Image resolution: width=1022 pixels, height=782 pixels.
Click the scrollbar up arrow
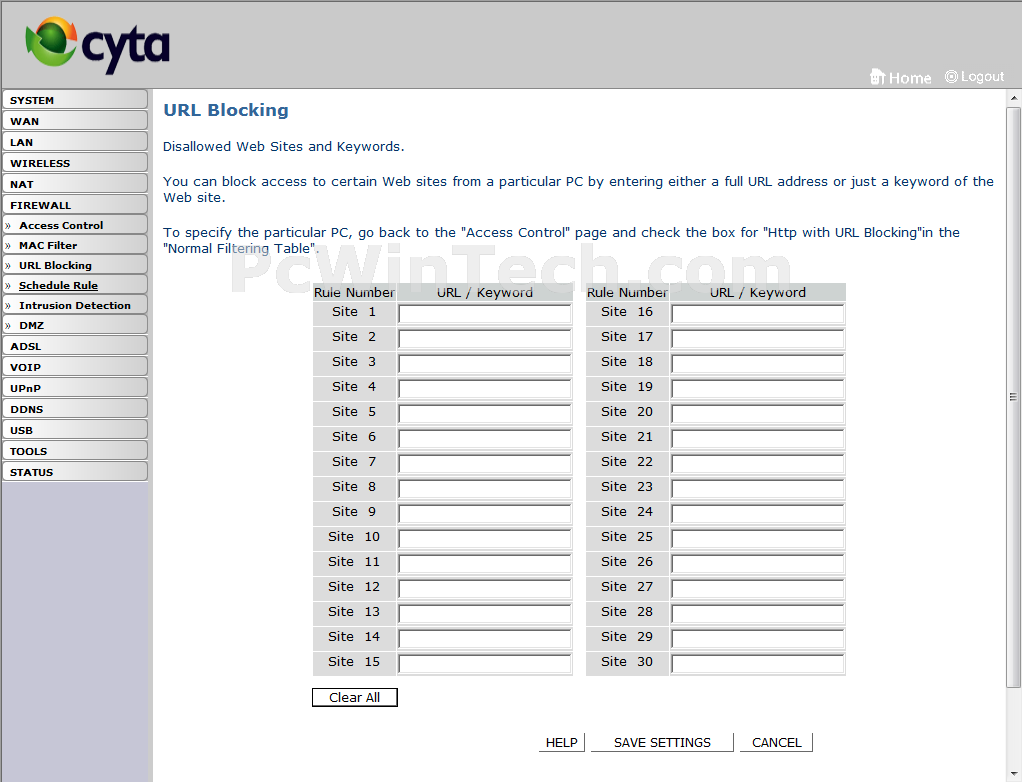click(x=1014, y=98)
